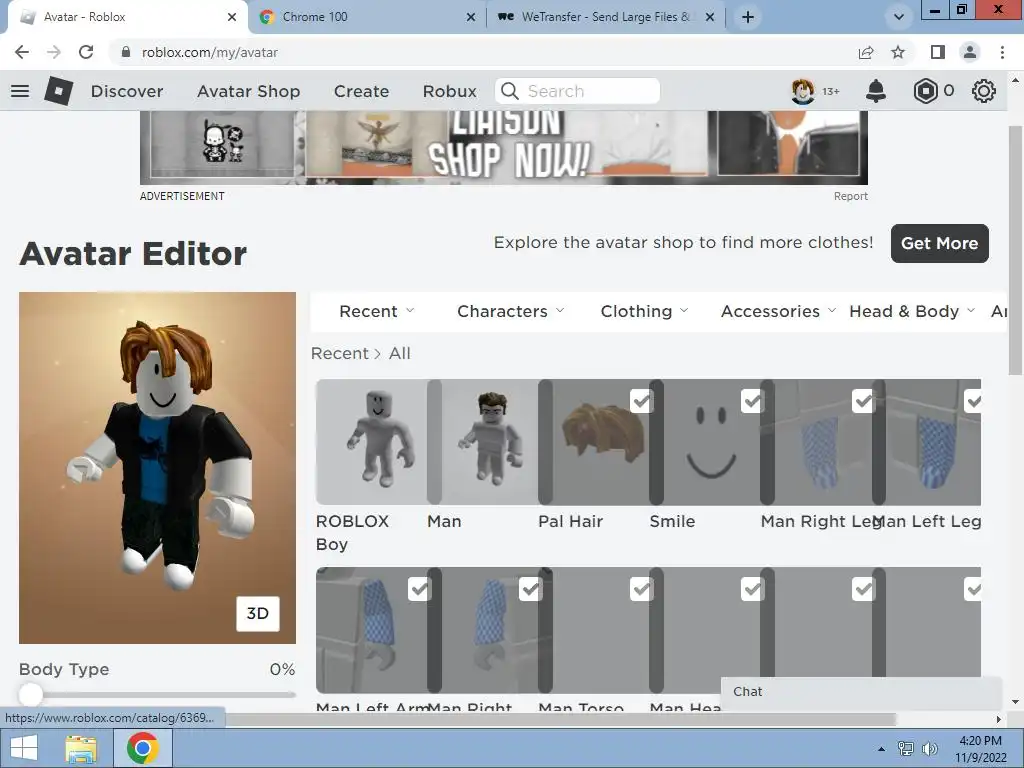Click the search magnifier icon

click(510, 91)
